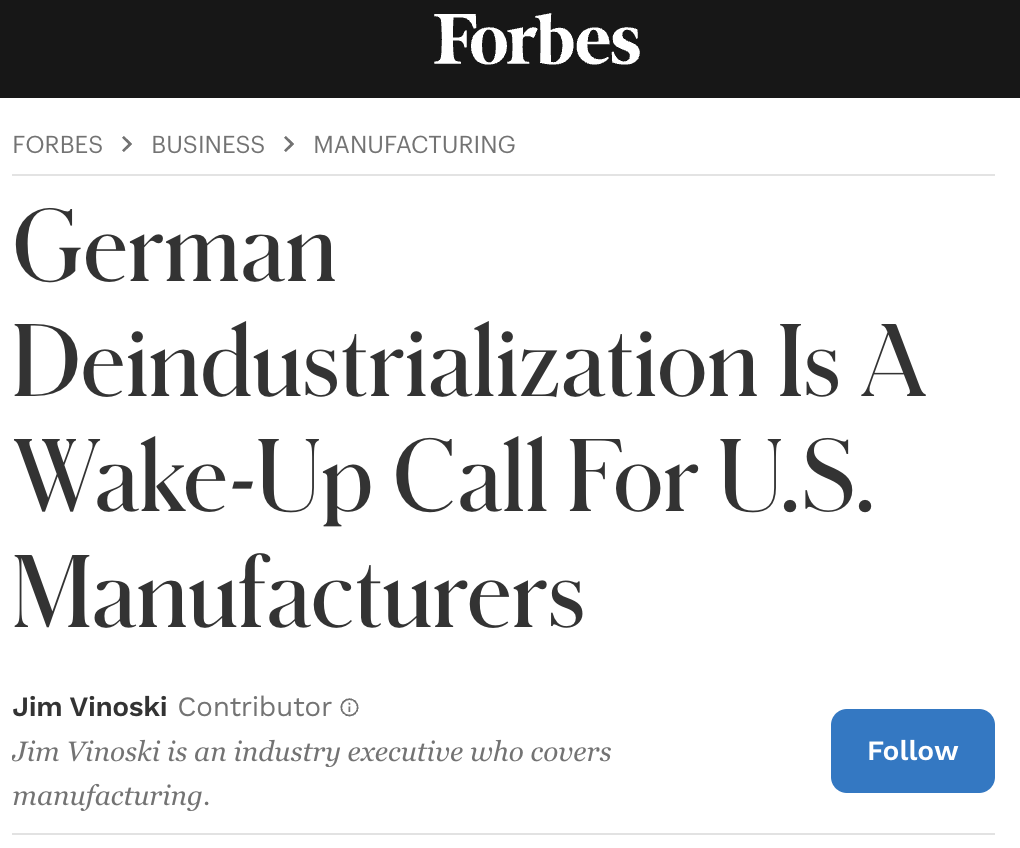Click the chevron before MANUFACTURING breadcrumb
The image size is (1020, 848).
[x=289, y=144]
